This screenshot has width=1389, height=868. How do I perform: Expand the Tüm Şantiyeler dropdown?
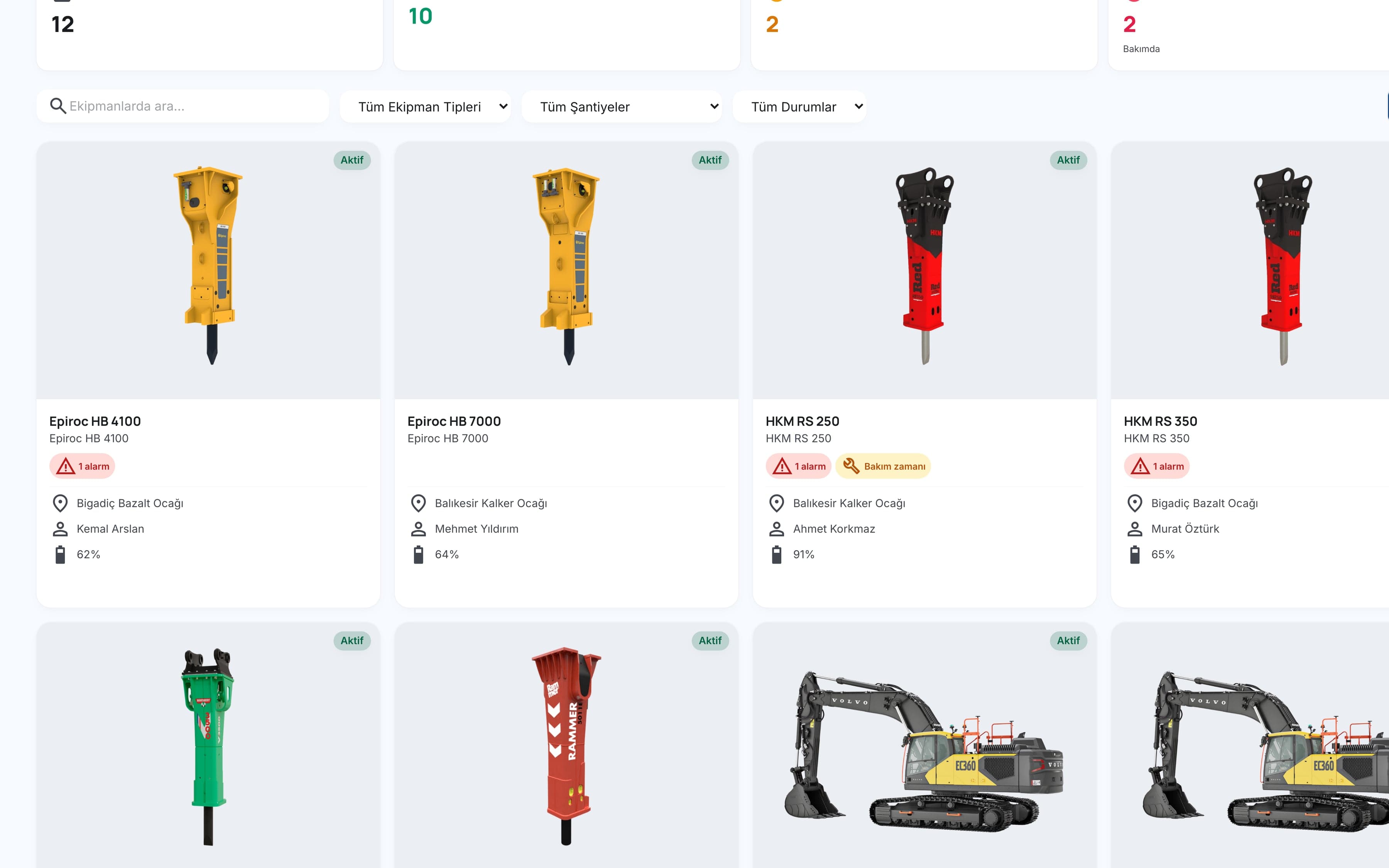tap(622, 107)
